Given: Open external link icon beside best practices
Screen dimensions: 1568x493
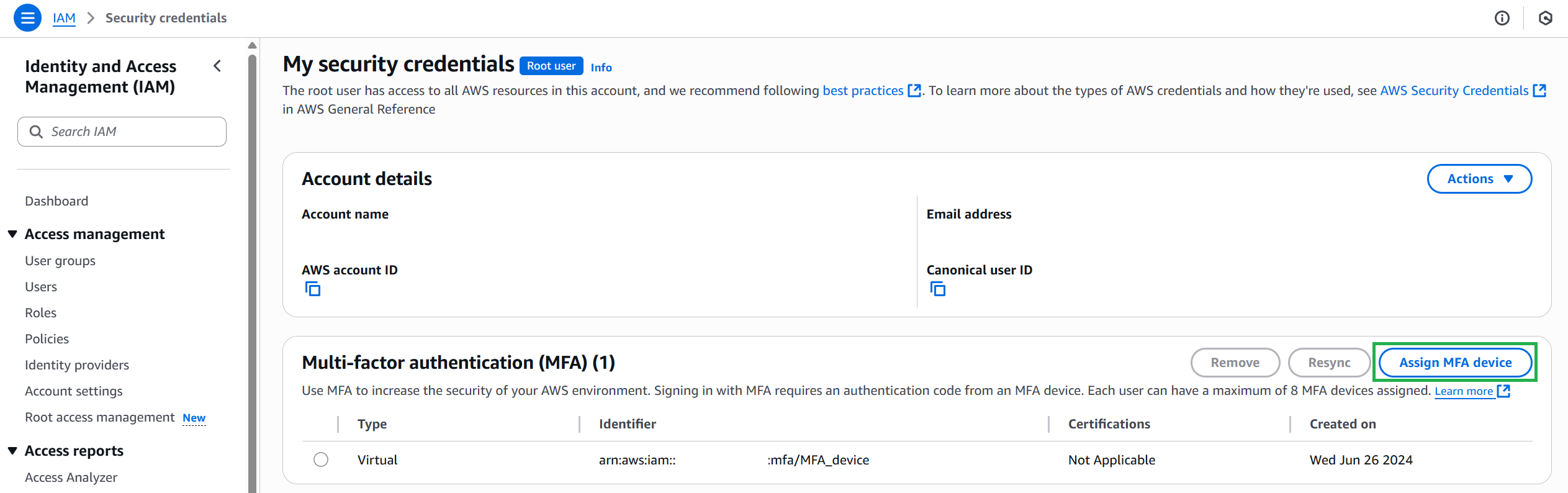Looking at the screenshot, I should [914, 91].
